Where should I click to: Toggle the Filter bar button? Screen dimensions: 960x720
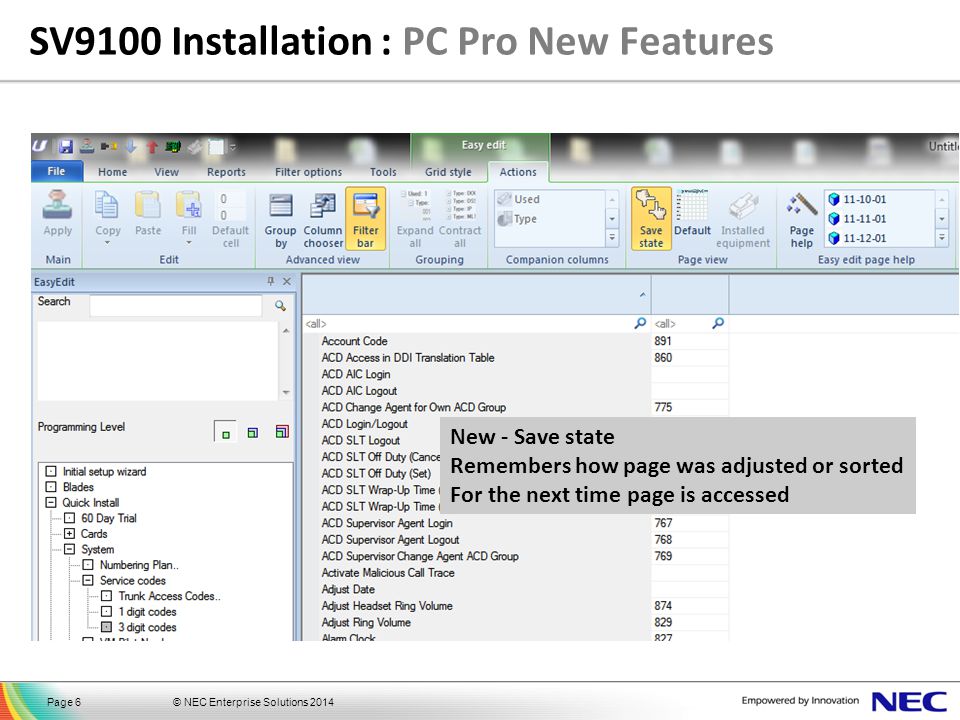click(x=366, y=219)
